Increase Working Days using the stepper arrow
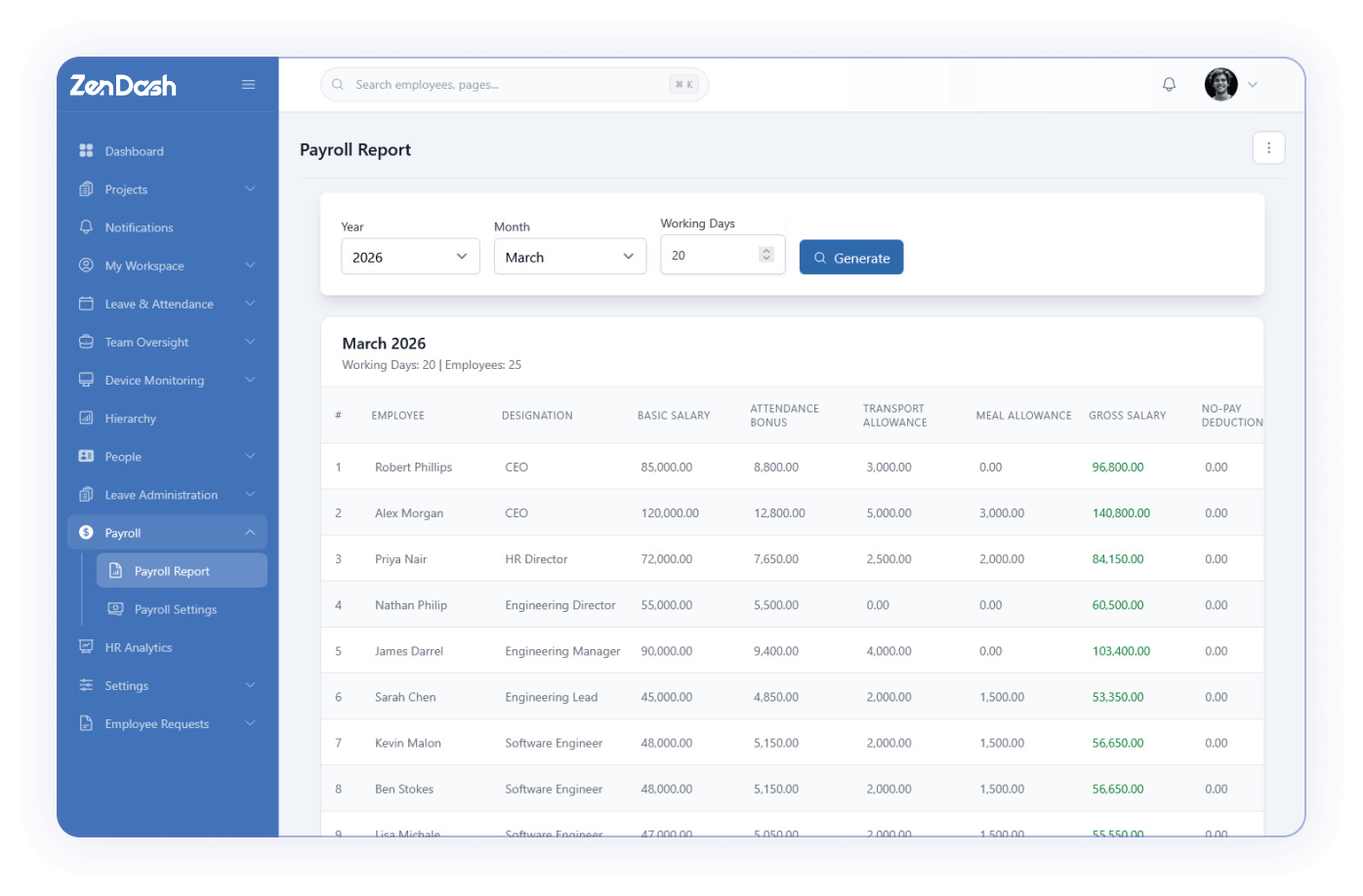 click(765, 249)
